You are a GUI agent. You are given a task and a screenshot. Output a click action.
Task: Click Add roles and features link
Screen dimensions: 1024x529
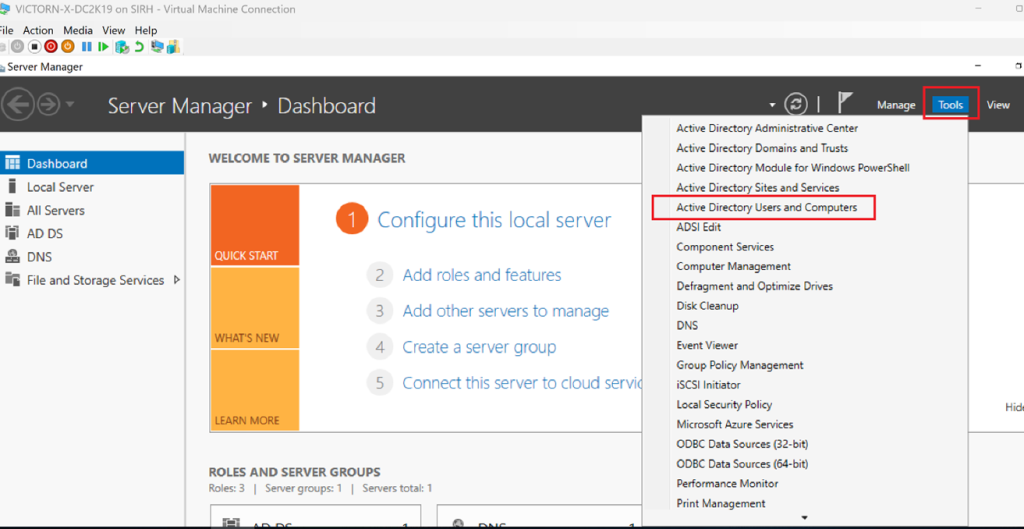coord(481,275)
